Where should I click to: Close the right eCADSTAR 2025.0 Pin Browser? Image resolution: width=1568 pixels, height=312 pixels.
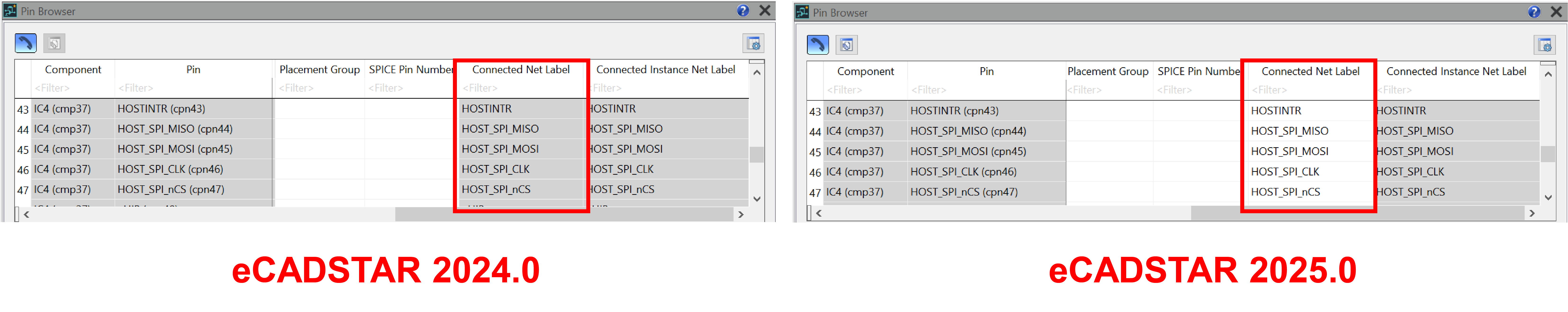1556,12
